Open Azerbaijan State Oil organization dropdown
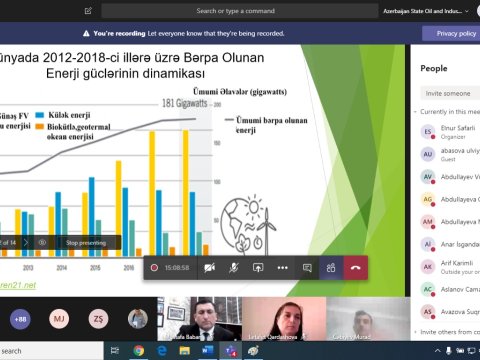This screenshot has width=480, height=360. click(426, 11)
